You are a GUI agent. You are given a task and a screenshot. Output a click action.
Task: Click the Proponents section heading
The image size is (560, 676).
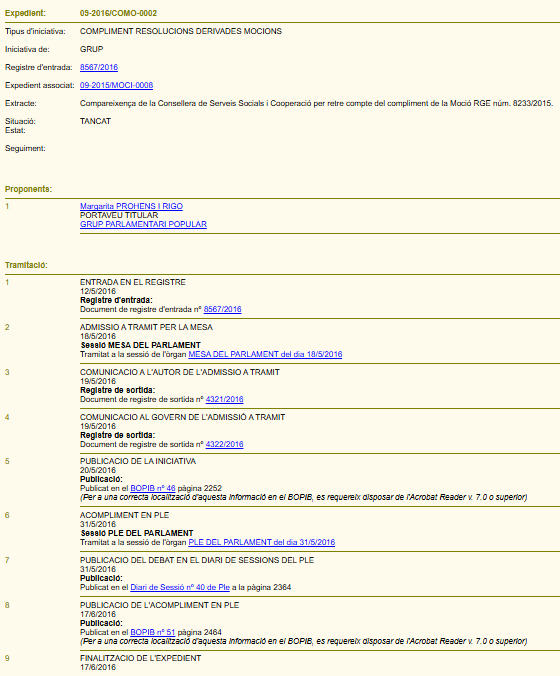tap(28, 189)
